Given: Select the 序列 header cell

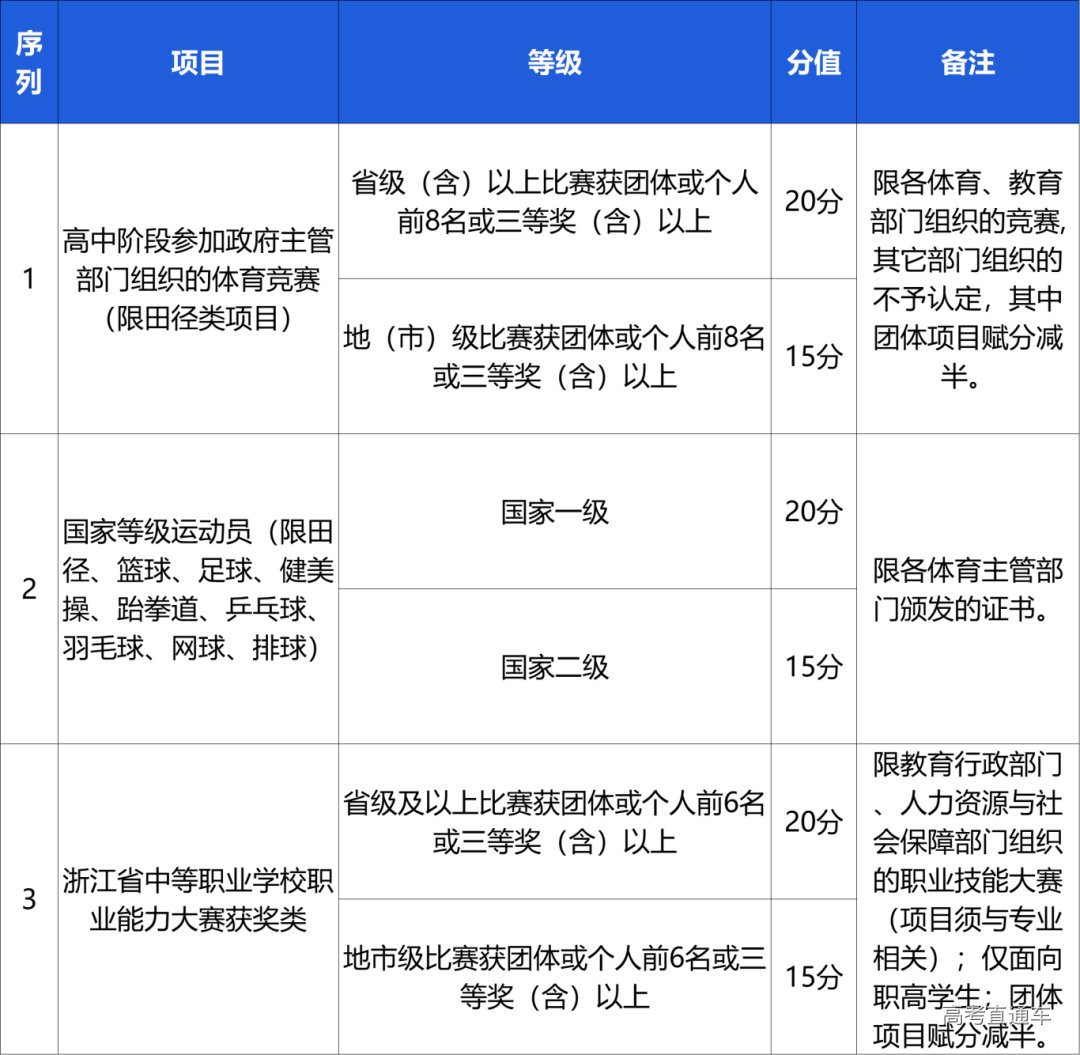Looking at the screenshot, I should (x=28, y=62).
